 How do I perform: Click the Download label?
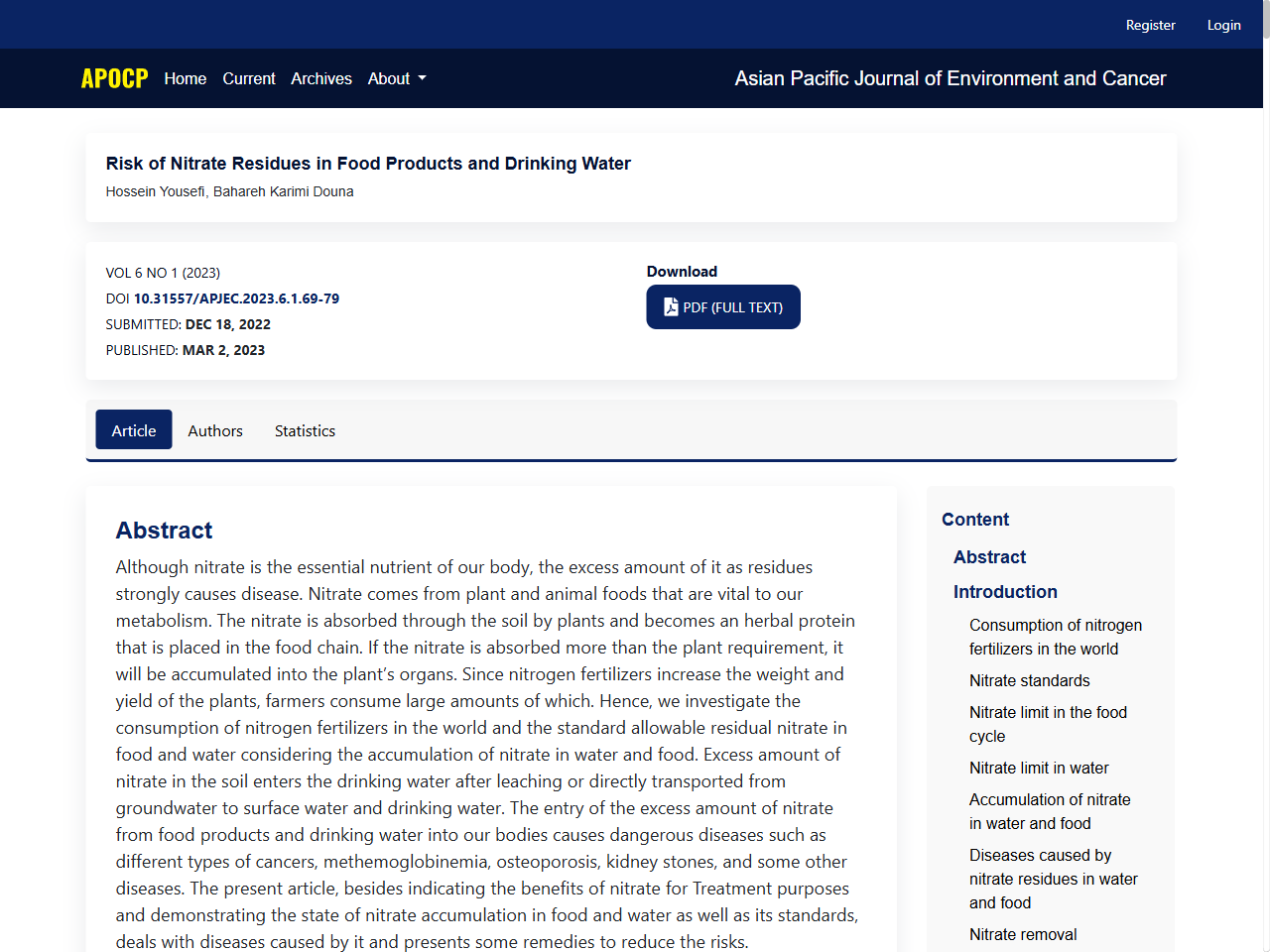(682, 272)
